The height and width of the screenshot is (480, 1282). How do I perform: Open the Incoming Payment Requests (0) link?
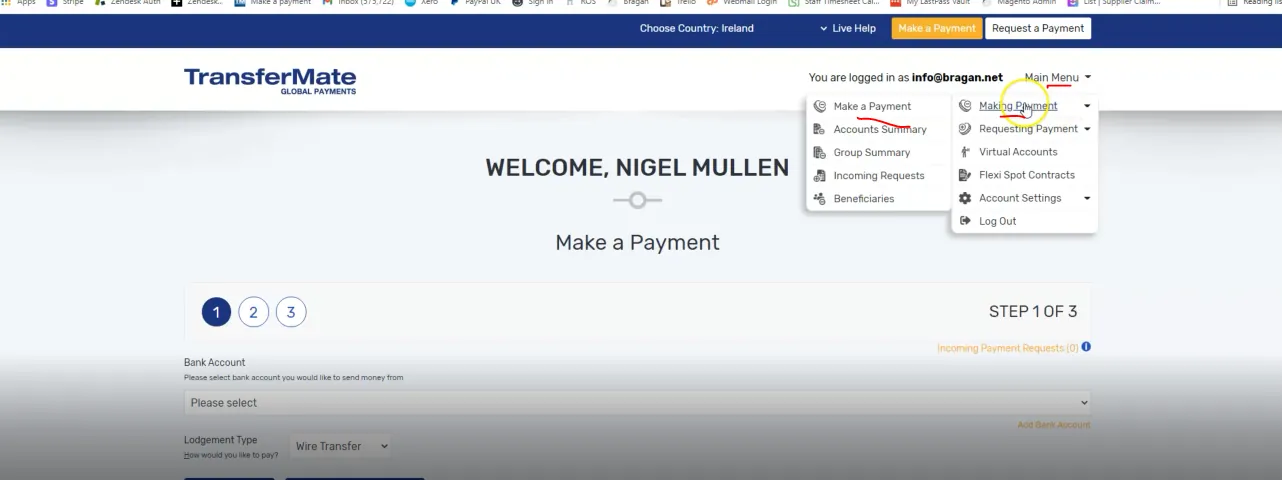click(1008, 348)
